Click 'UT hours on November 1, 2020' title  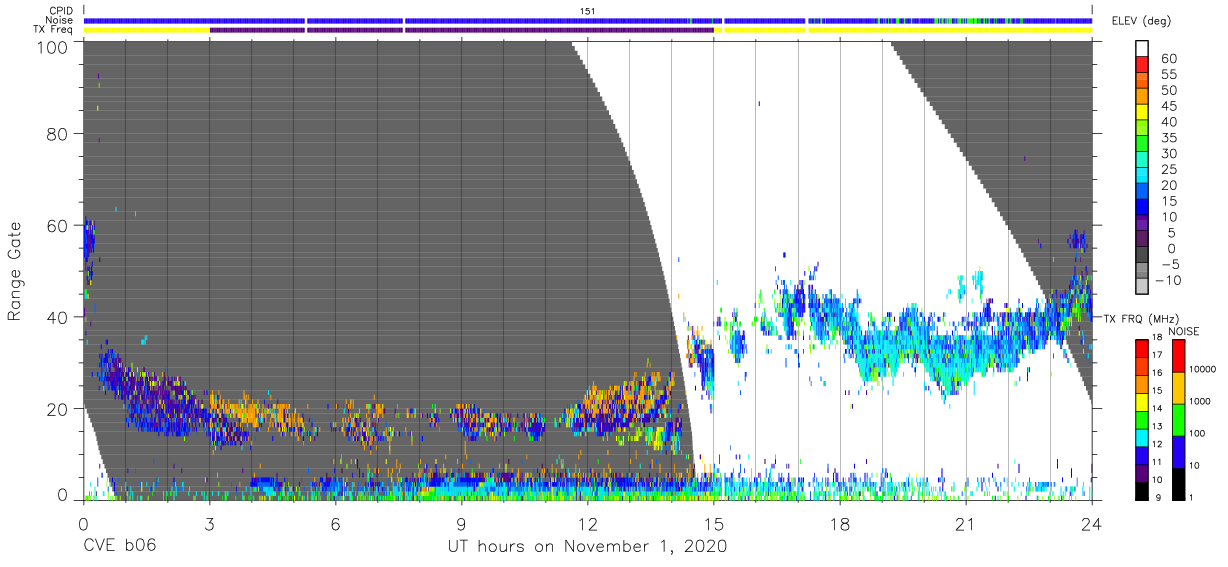(587, 546)
